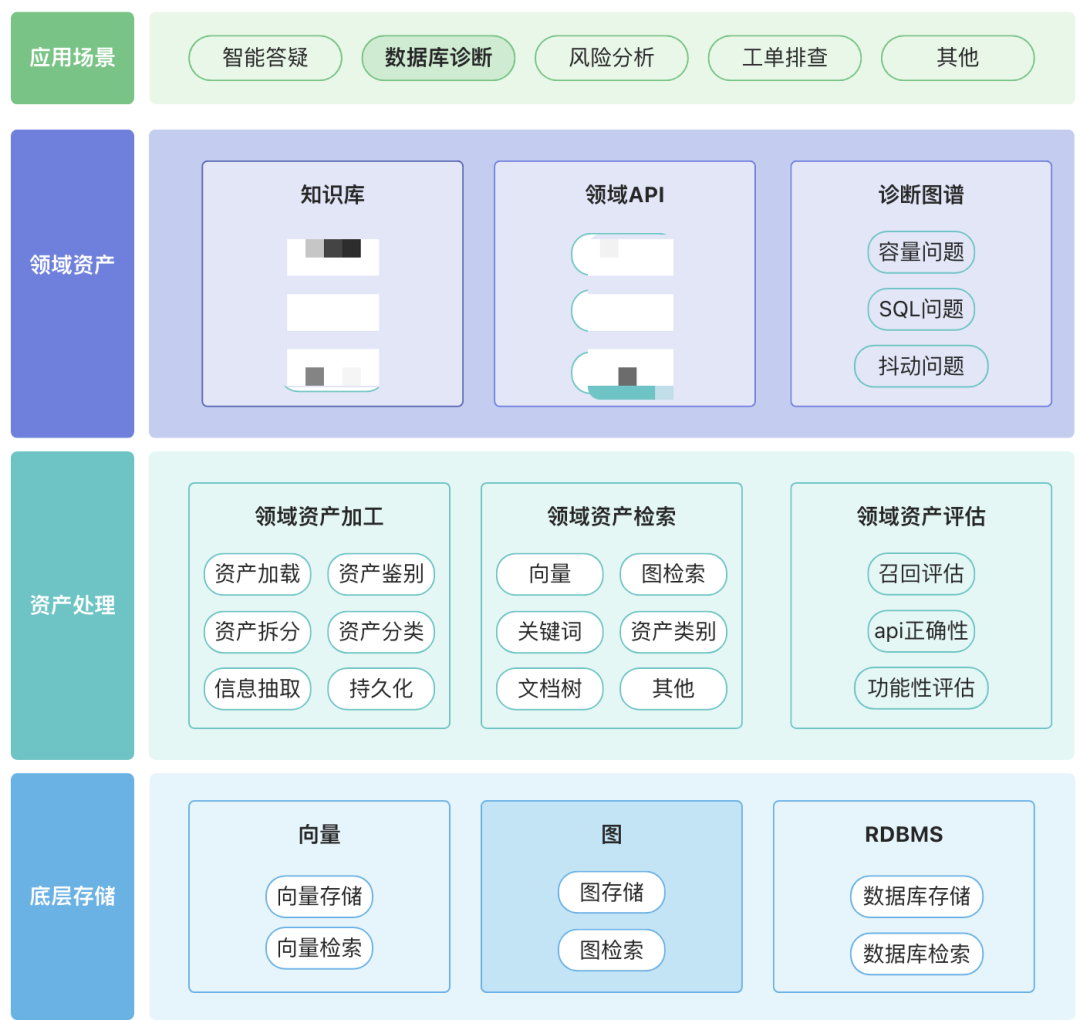
Task: Select the 持久化 pill
Action: coord(381,689)
